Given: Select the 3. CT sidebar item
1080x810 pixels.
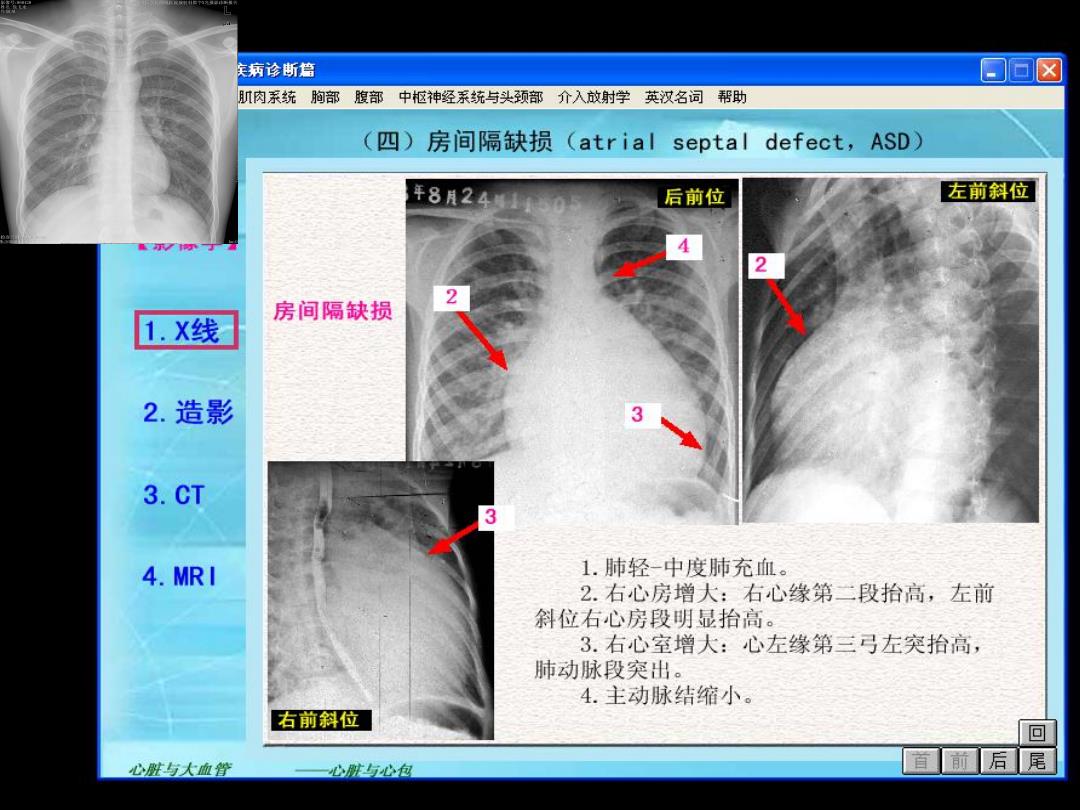Looking at the screenshot, I should click(174, 495).
